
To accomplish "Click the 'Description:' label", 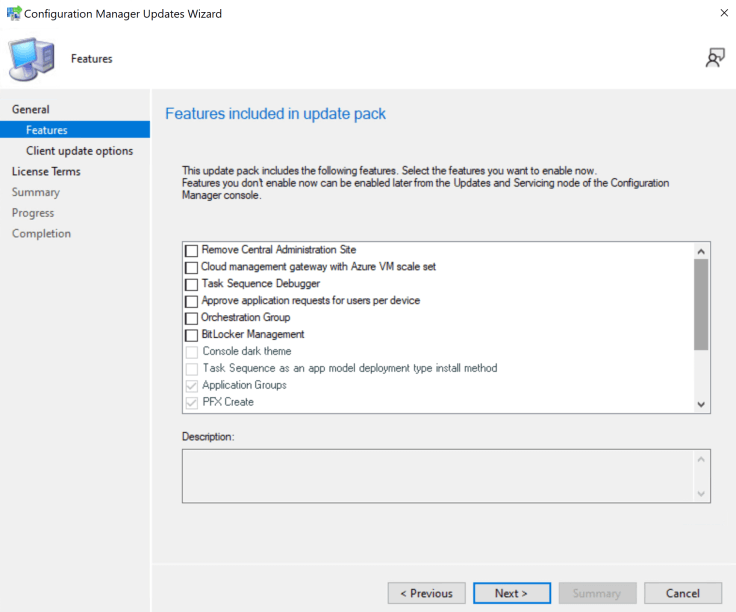I will [x=208, y=437].
